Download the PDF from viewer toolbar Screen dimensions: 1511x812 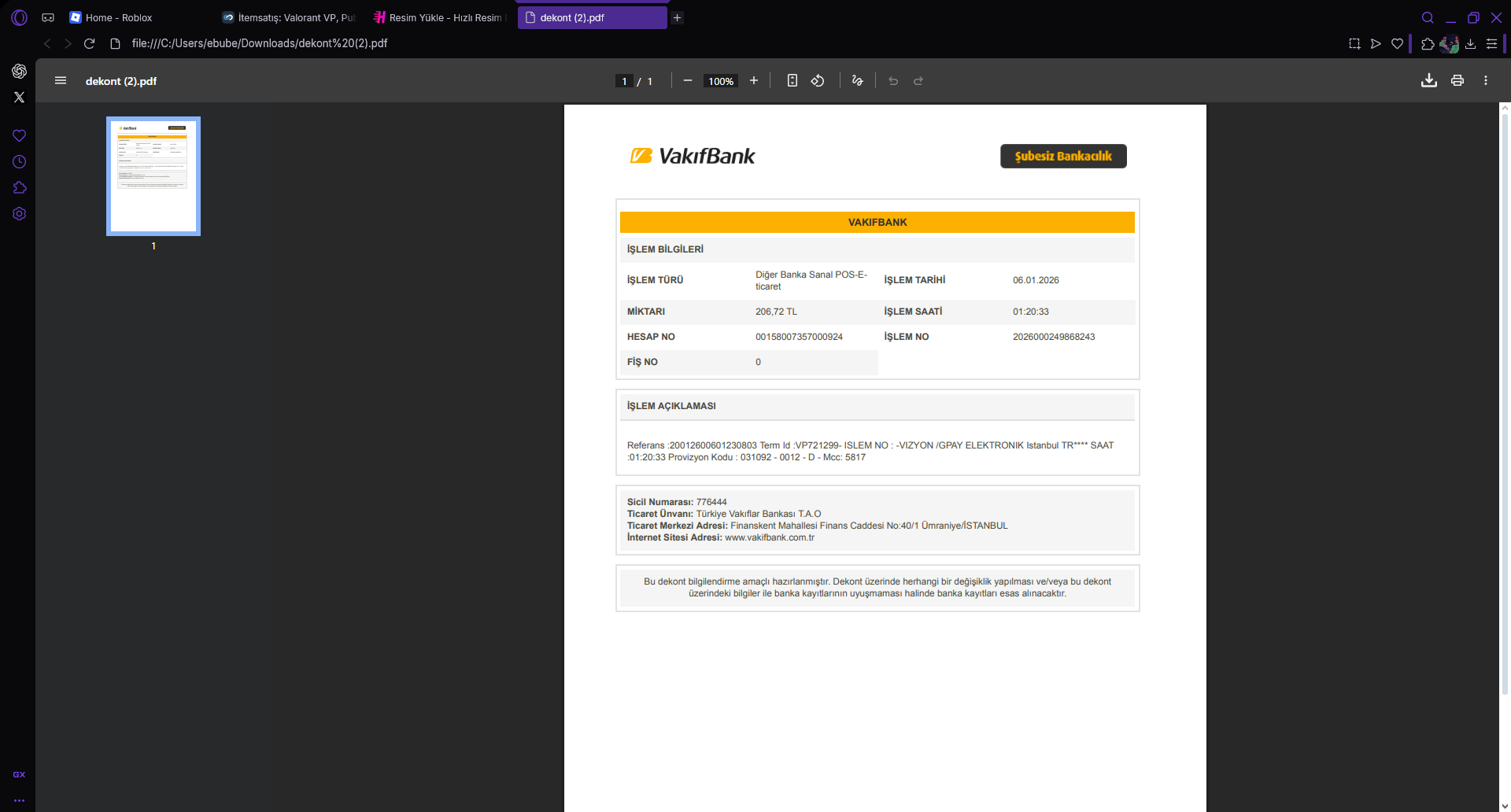pyautogui.click(x=1429, y=80)
